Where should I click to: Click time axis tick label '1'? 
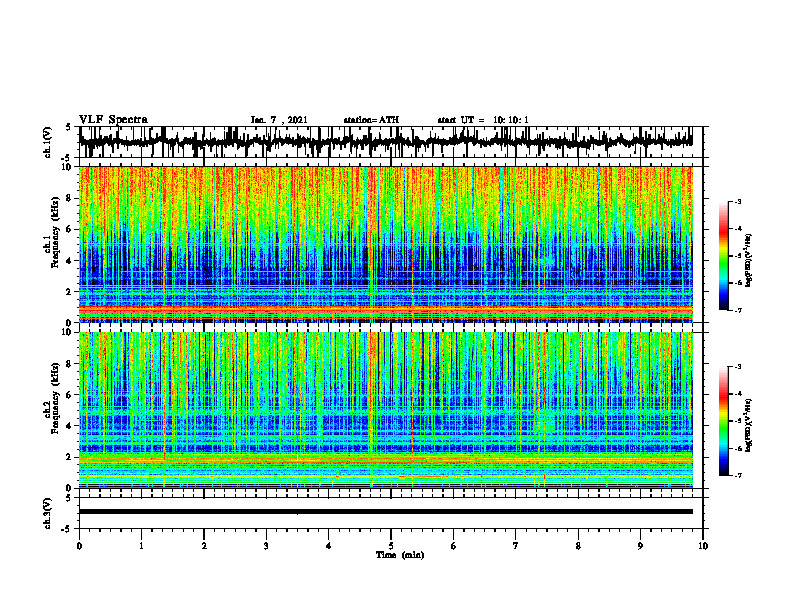click(x=141, y=546)
